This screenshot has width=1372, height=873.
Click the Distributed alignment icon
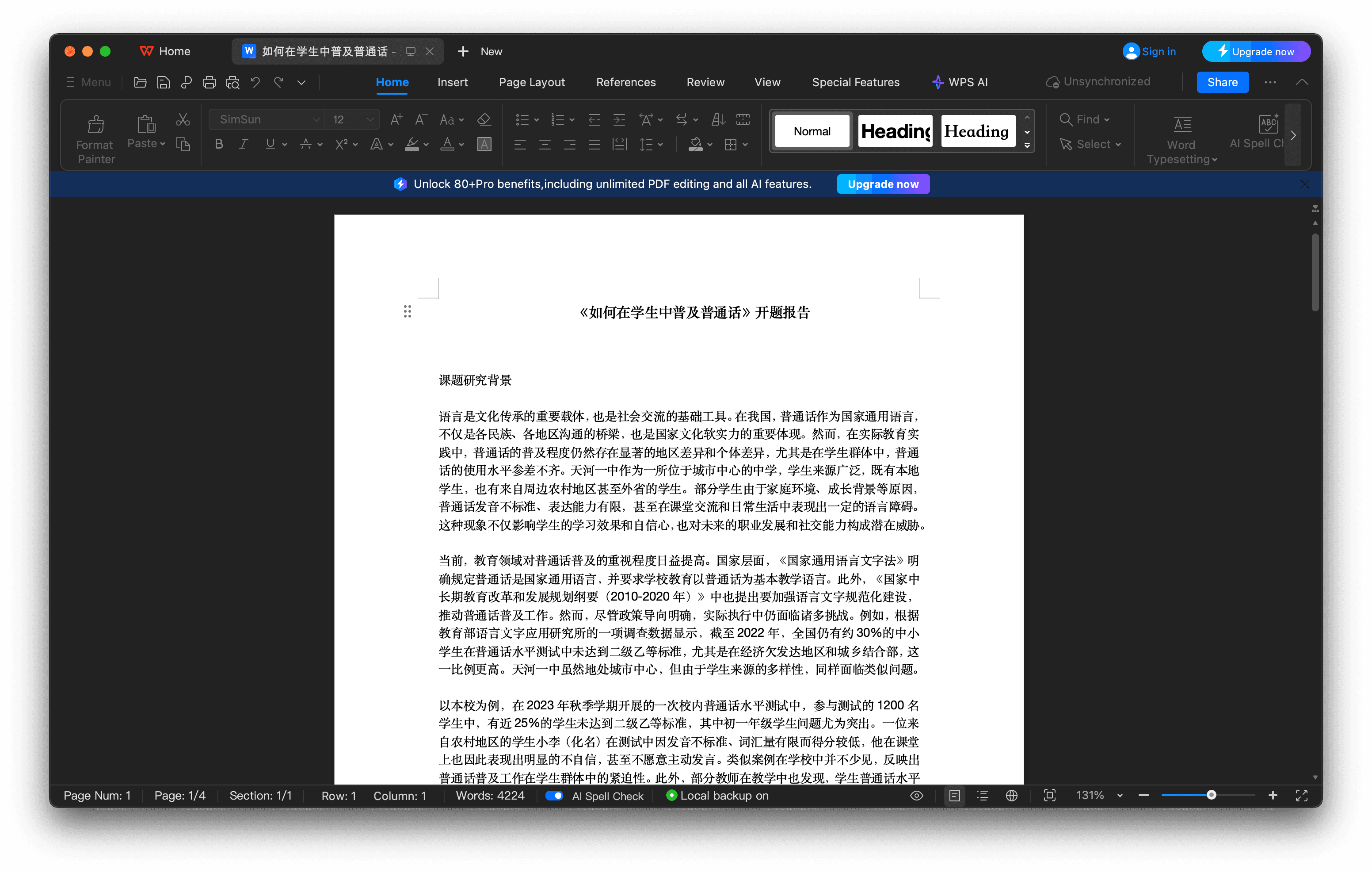pos(619,144)
